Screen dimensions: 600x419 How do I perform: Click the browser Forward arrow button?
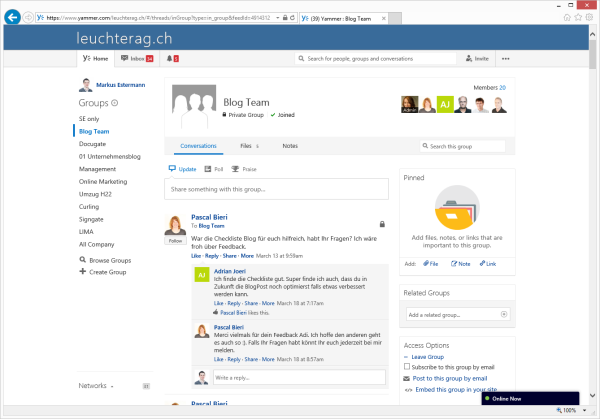(x=28, y=18)
